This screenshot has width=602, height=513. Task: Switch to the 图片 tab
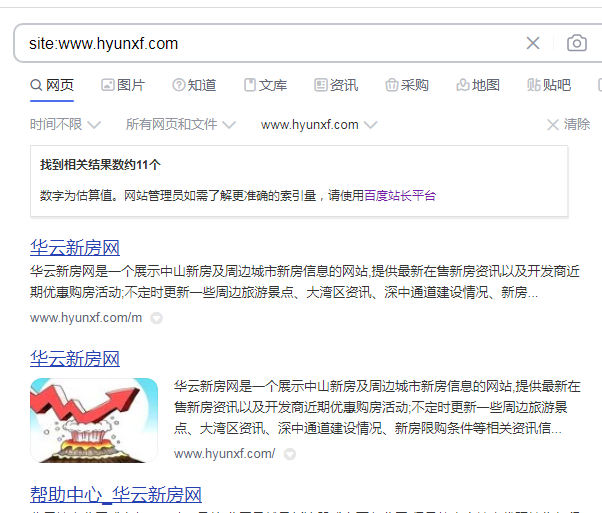click(123, 85)
